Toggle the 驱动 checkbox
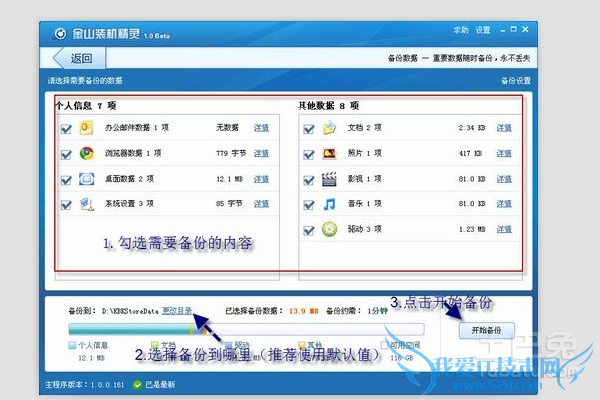This screenshot has width=600, height=400. 308,230
